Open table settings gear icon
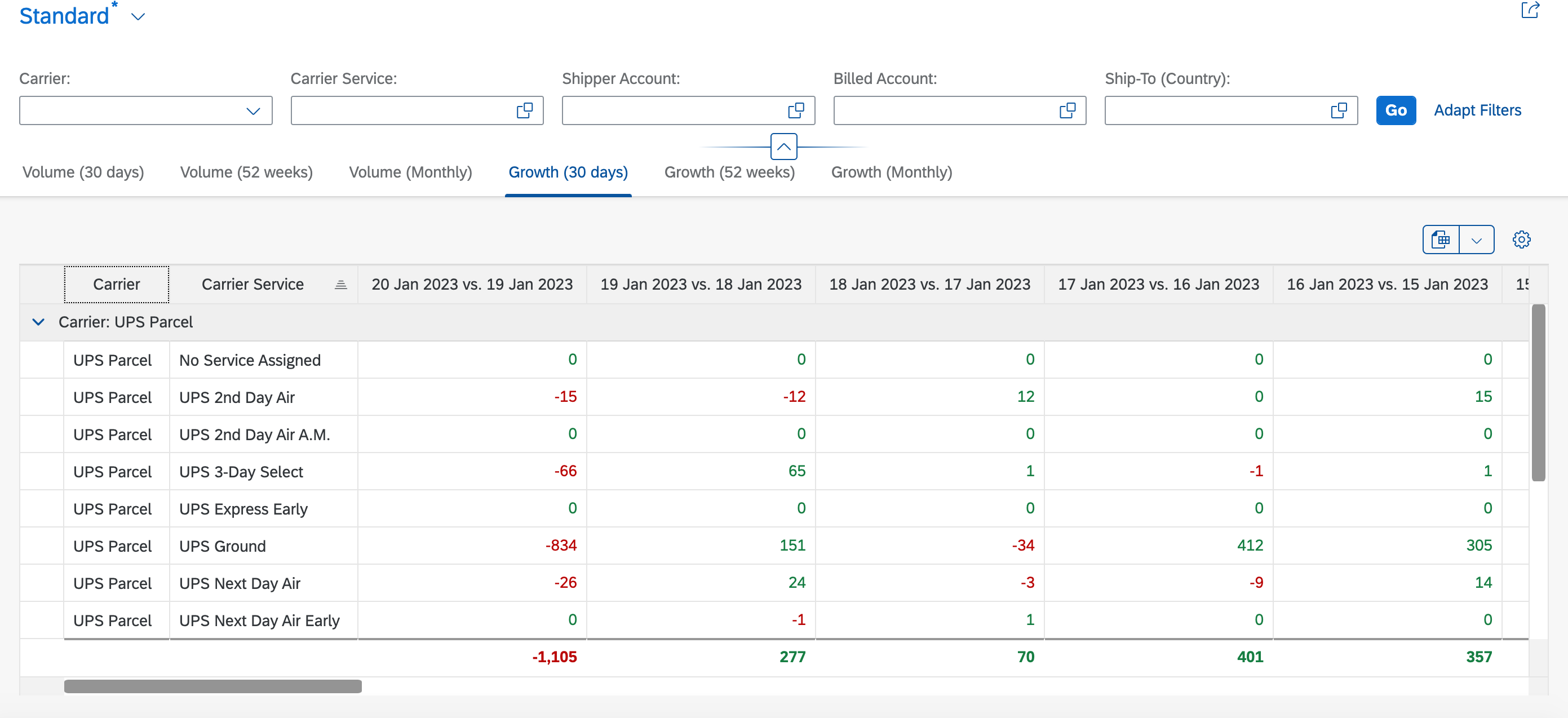 (x=1521, y=240)
